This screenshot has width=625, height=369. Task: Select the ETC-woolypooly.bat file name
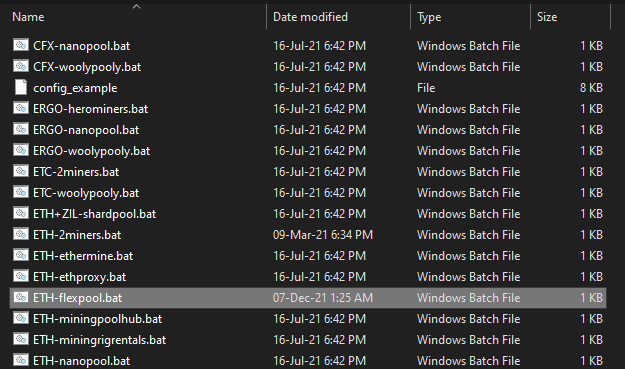point(86,193)
